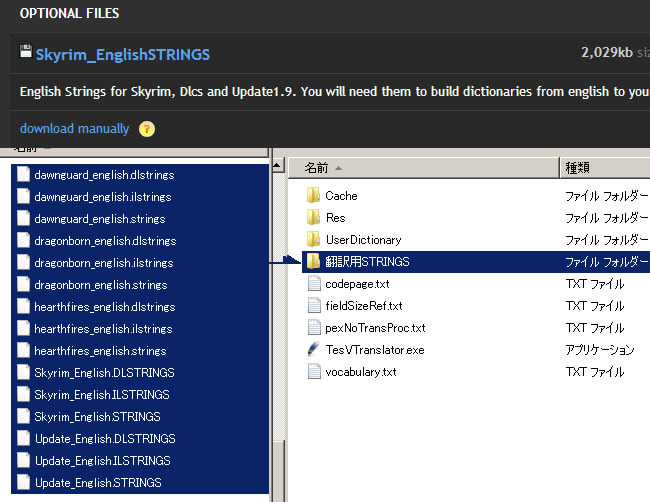The width and height of the screenshot is (650, 502).
Task: Click TXT ファイル type for vocabulary.txt
Action: point(595,372)
